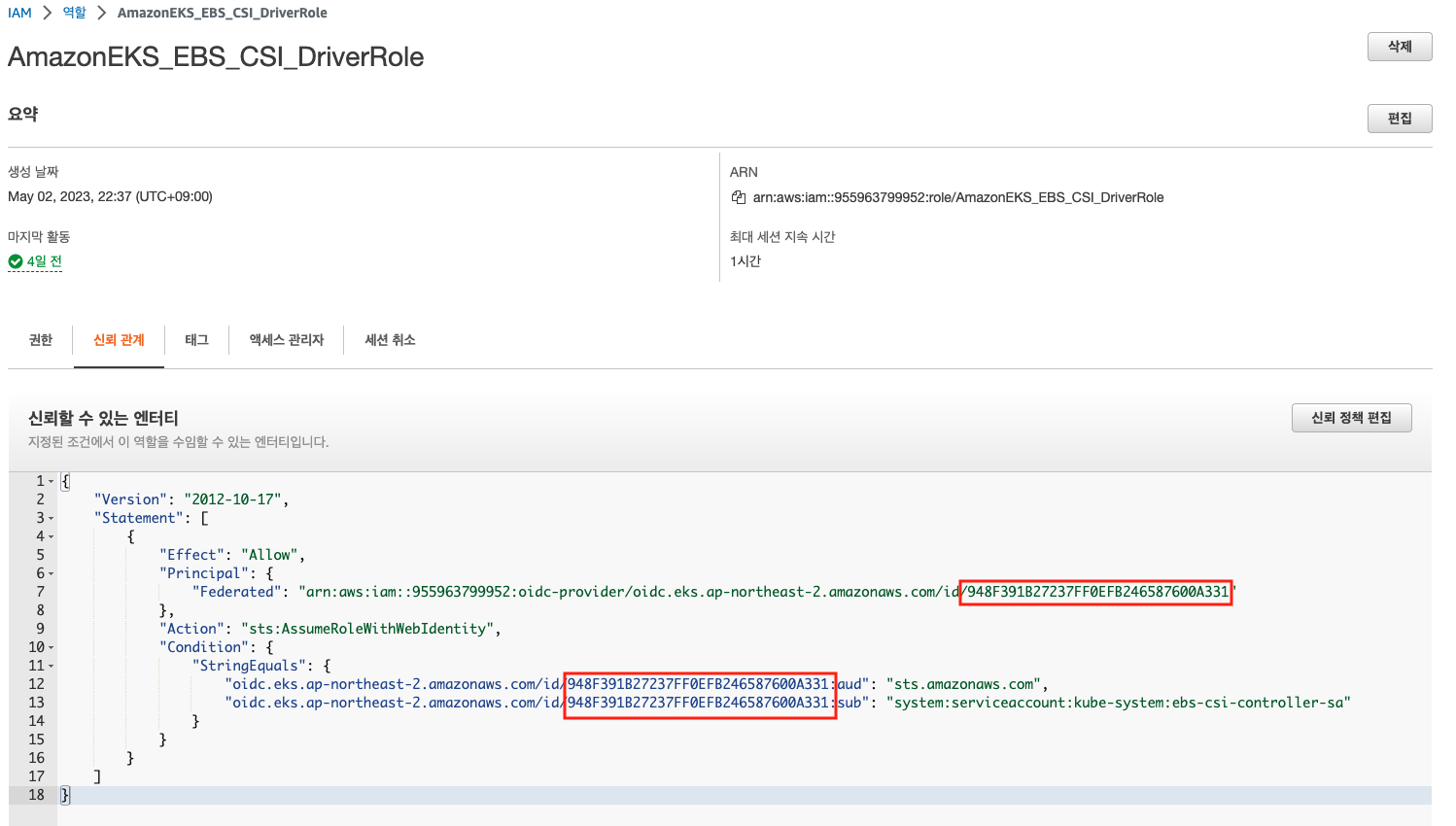Click line number 18 in gutter
The width and height of the screenshot is (1456, 826).
pyautogui.click(x=36, y=795)
